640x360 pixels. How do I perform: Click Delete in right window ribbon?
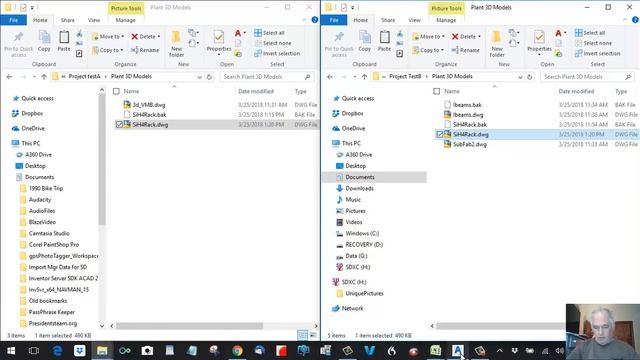point(466,36)
